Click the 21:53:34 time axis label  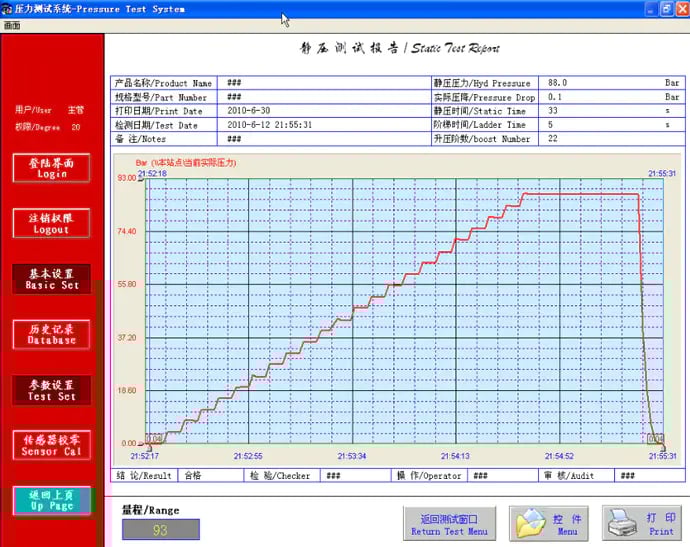pos(352,456)
